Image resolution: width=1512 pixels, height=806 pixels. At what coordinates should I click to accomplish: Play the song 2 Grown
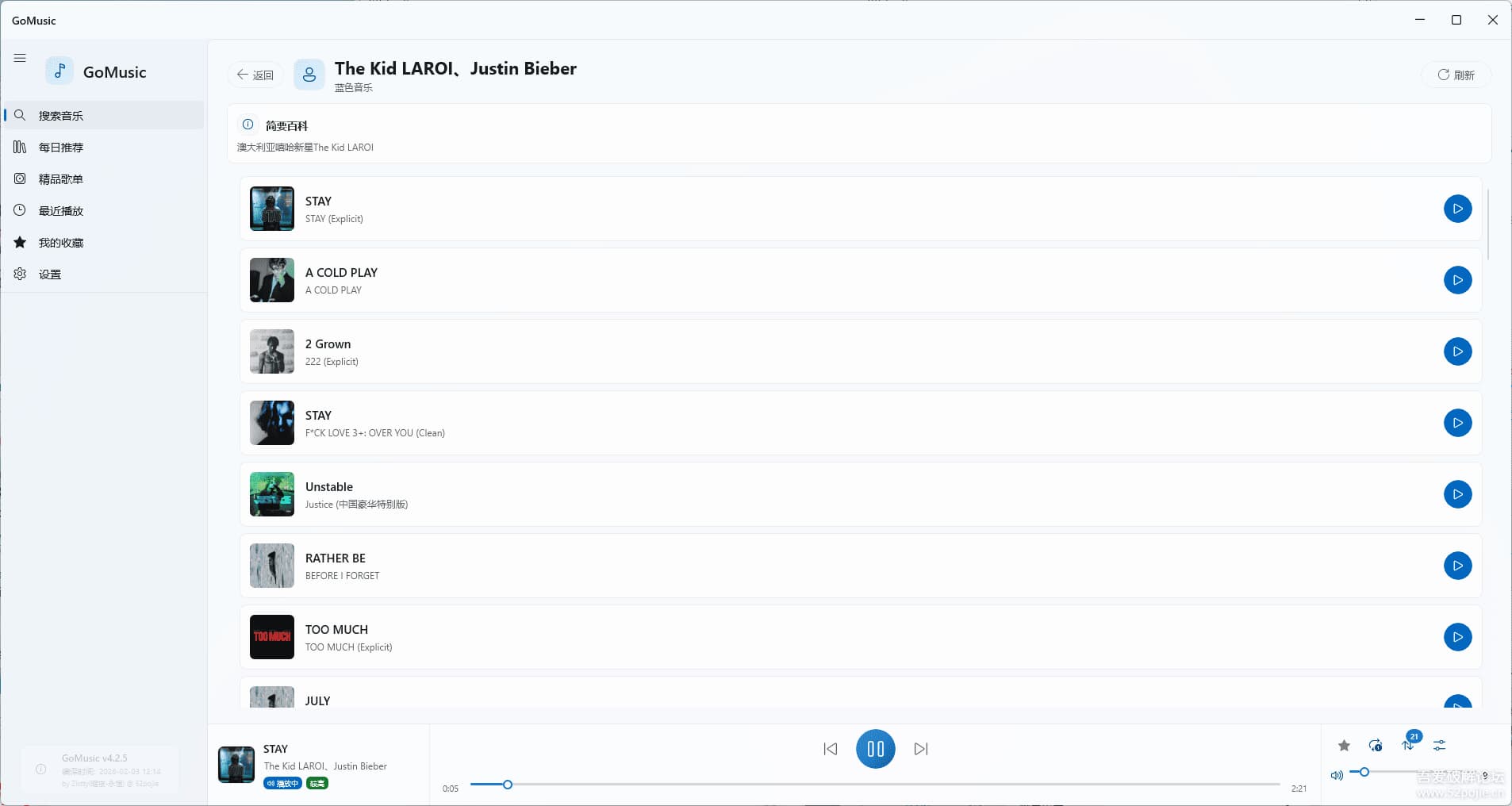click(1457, 351)
